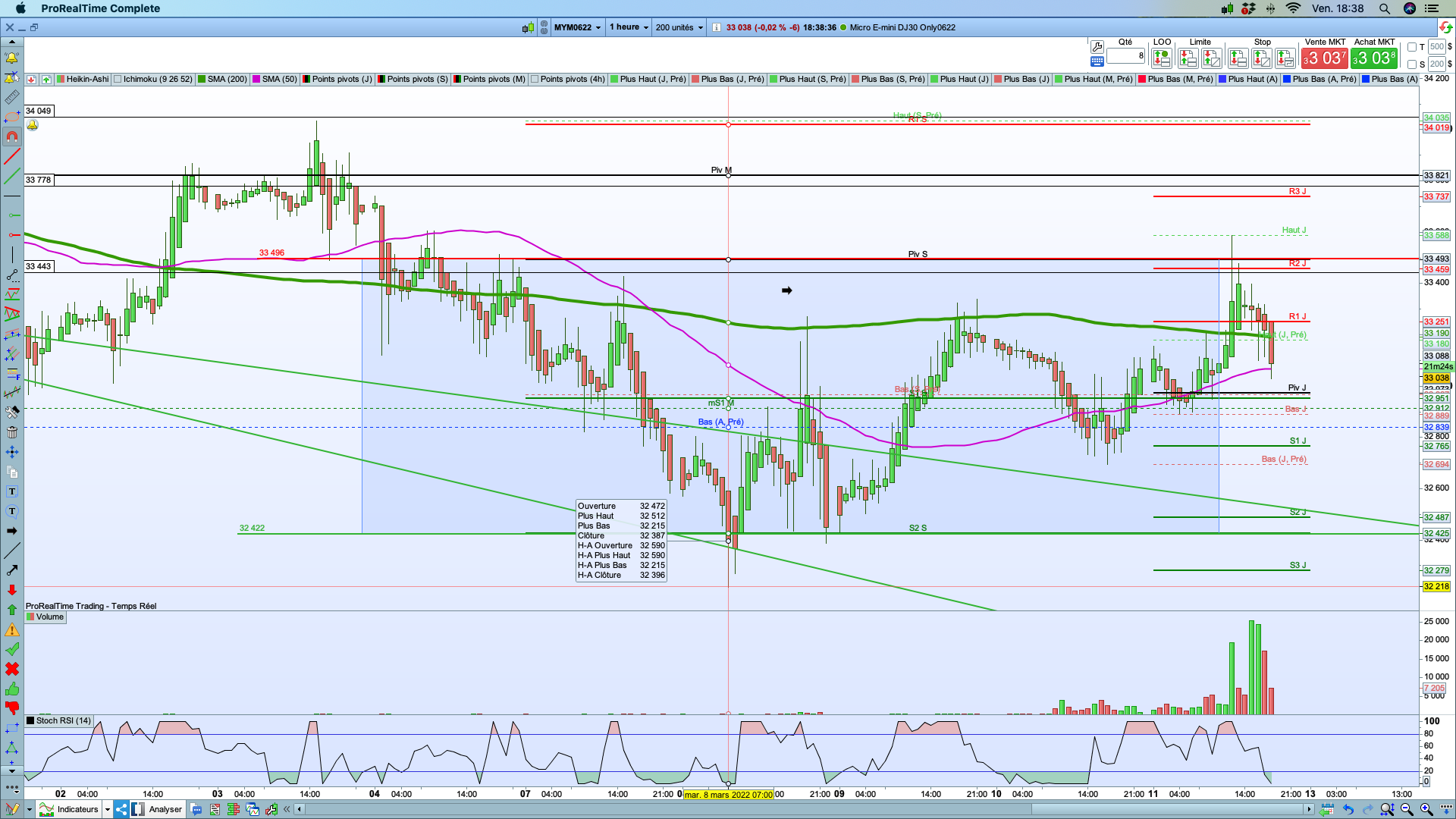Screen dimensions: 1456x819
Task: Open the wrench order settings icon
Action: 1097,47
